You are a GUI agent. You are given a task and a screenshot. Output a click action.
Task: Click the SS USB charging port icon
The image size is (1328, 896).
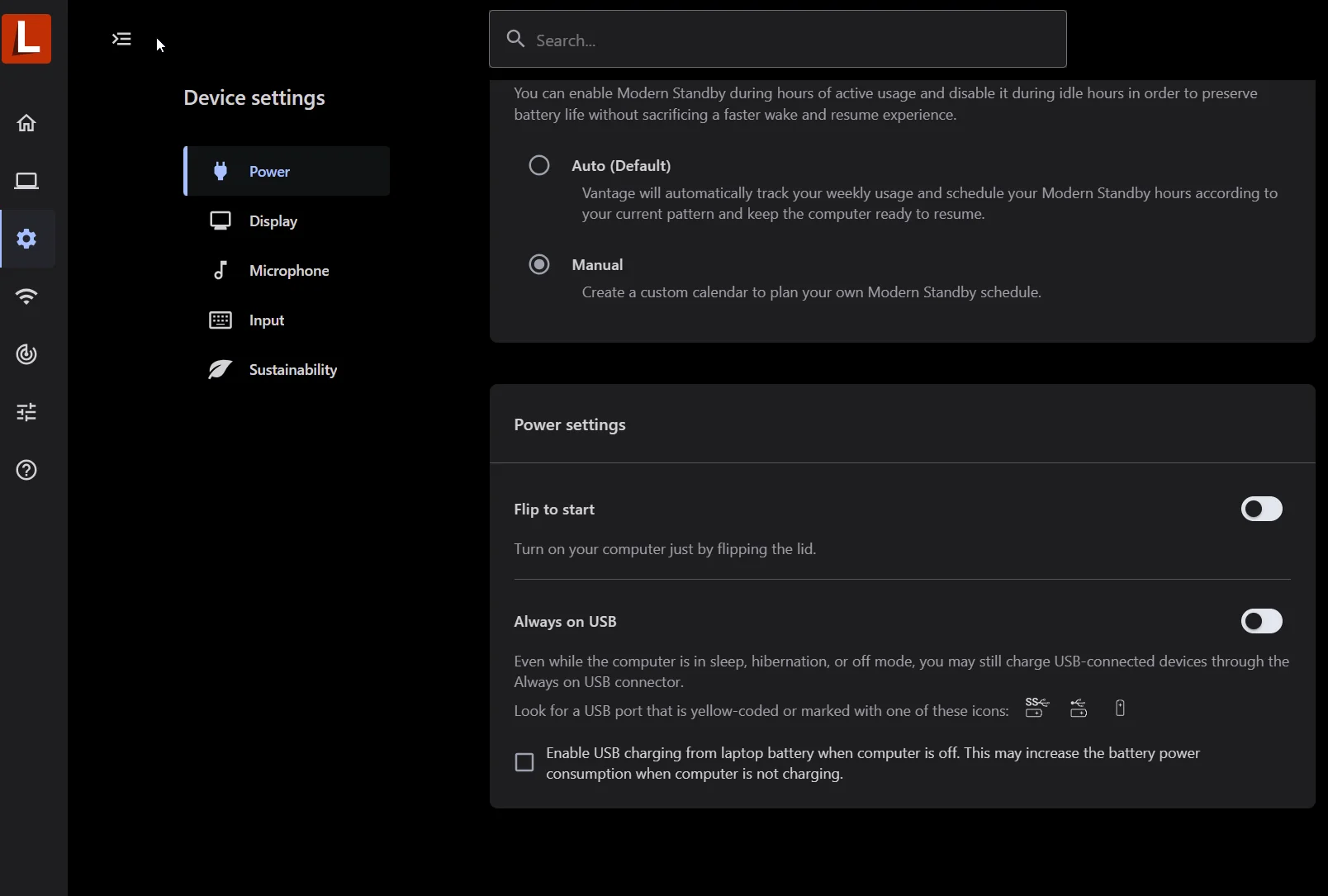pyautogui.click(x=1036, y=708)
